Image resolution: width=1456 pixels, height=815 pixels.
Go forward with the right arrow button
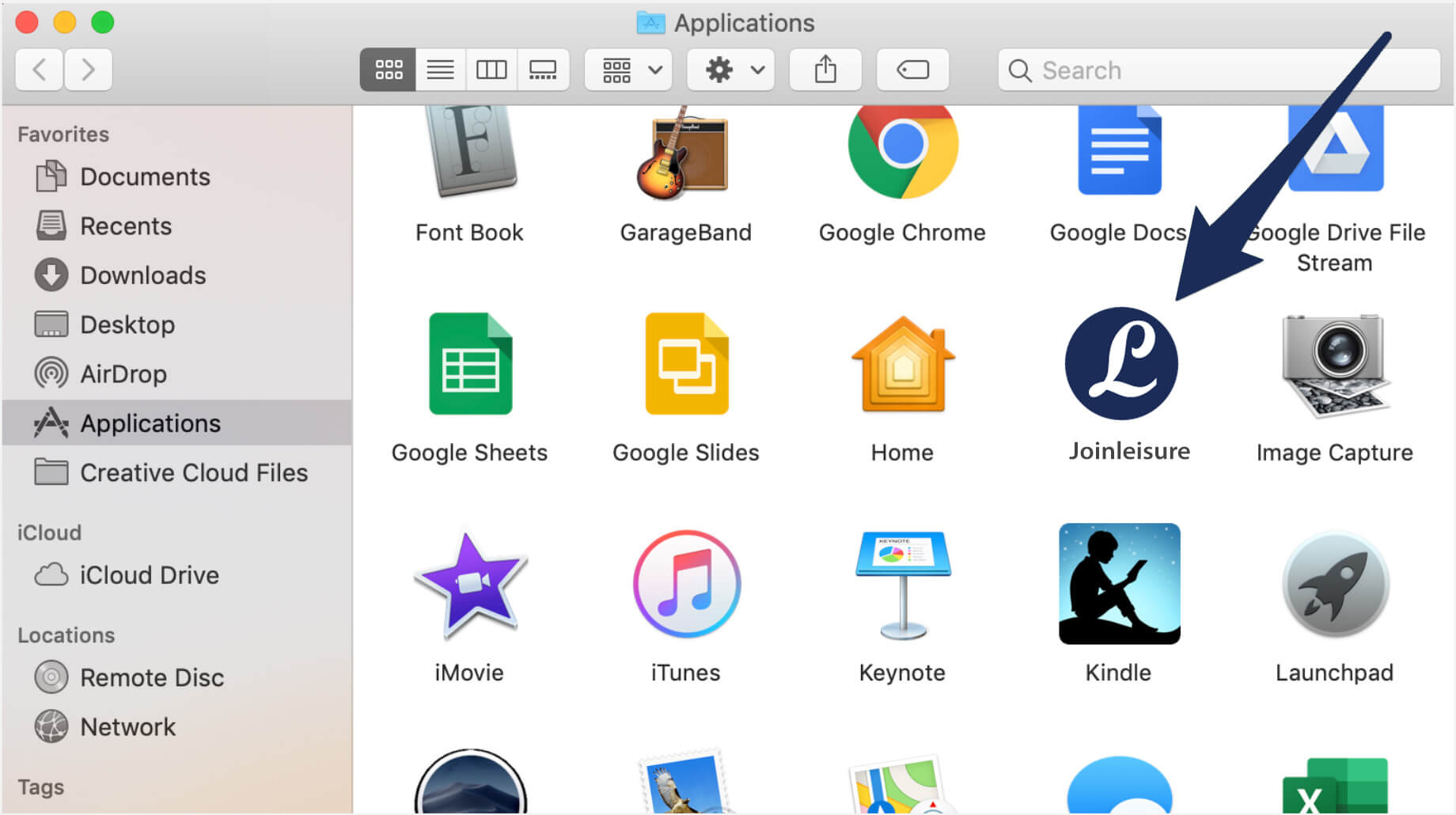coord(88,70)
